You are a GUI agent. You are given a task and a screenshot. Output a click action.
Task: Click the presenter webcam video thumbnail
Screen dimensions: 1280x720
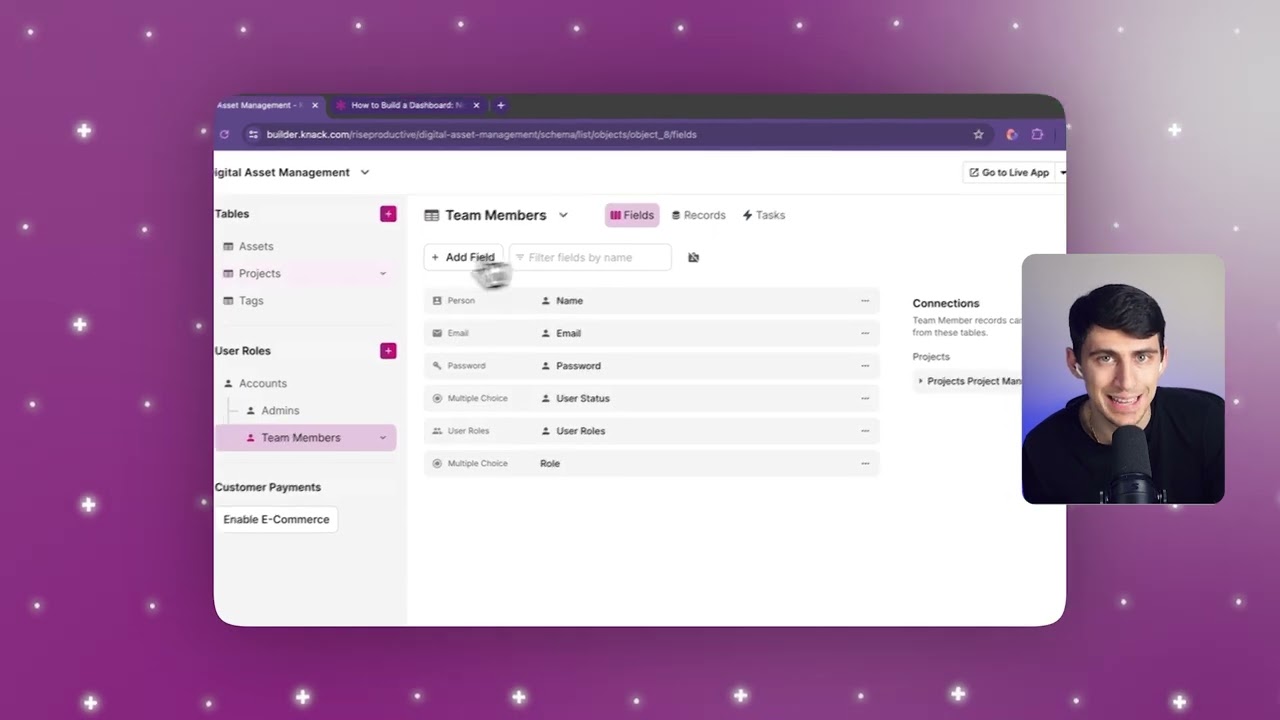tap(1123, 379)
